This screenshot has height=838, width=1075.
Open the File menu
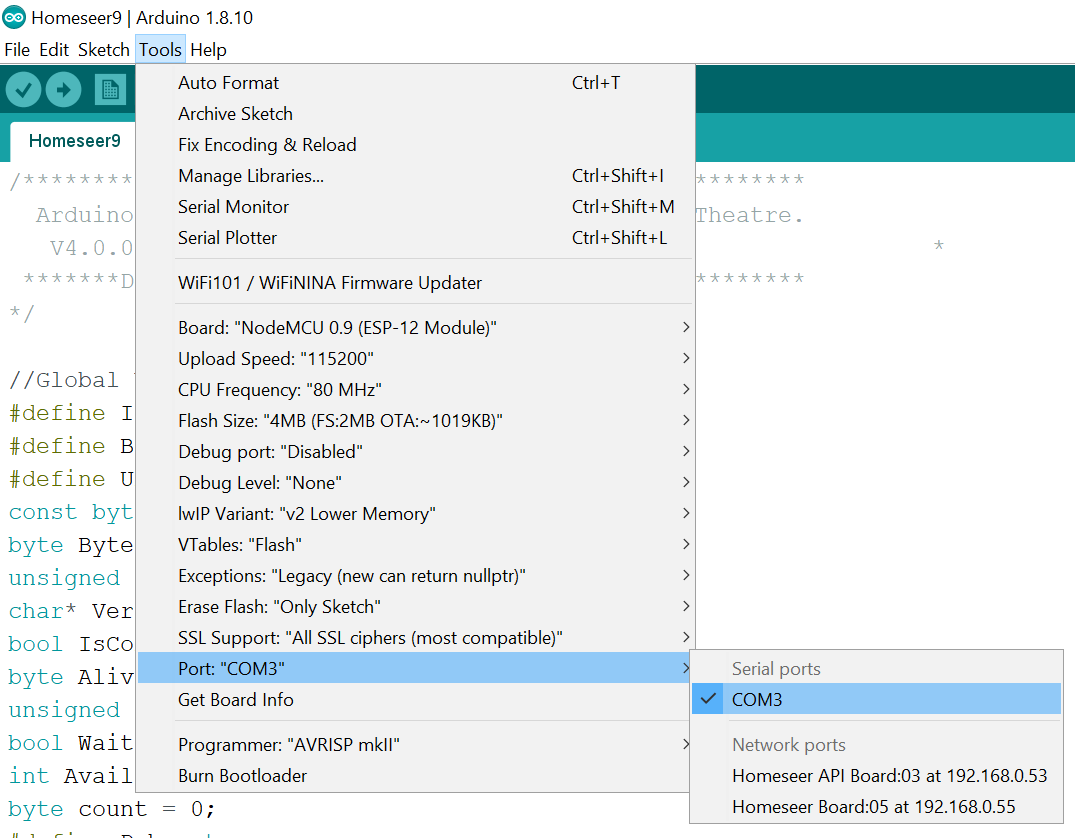17,49
